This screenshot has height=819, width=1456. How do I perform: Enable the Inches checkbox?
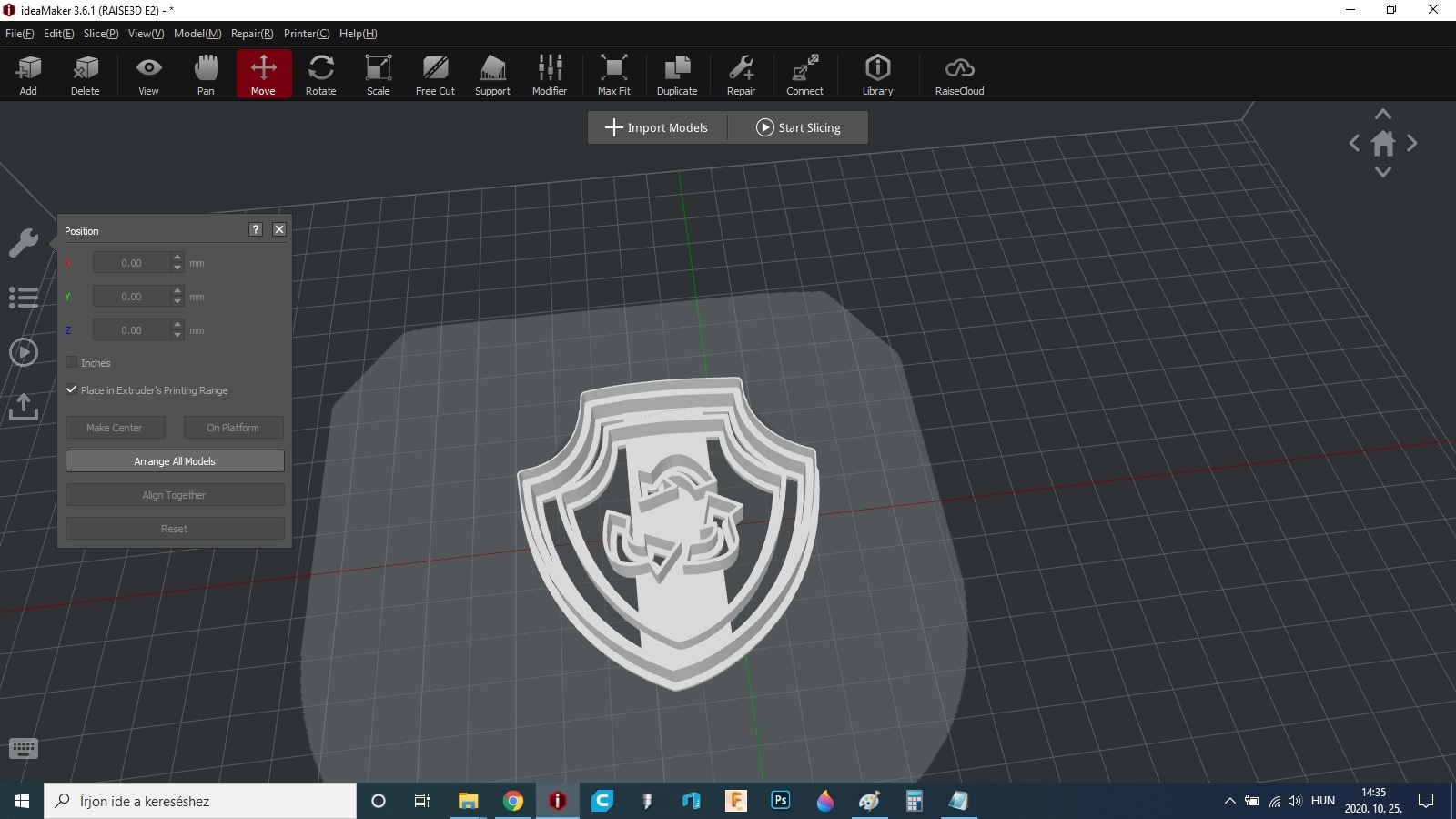point(71,362)
